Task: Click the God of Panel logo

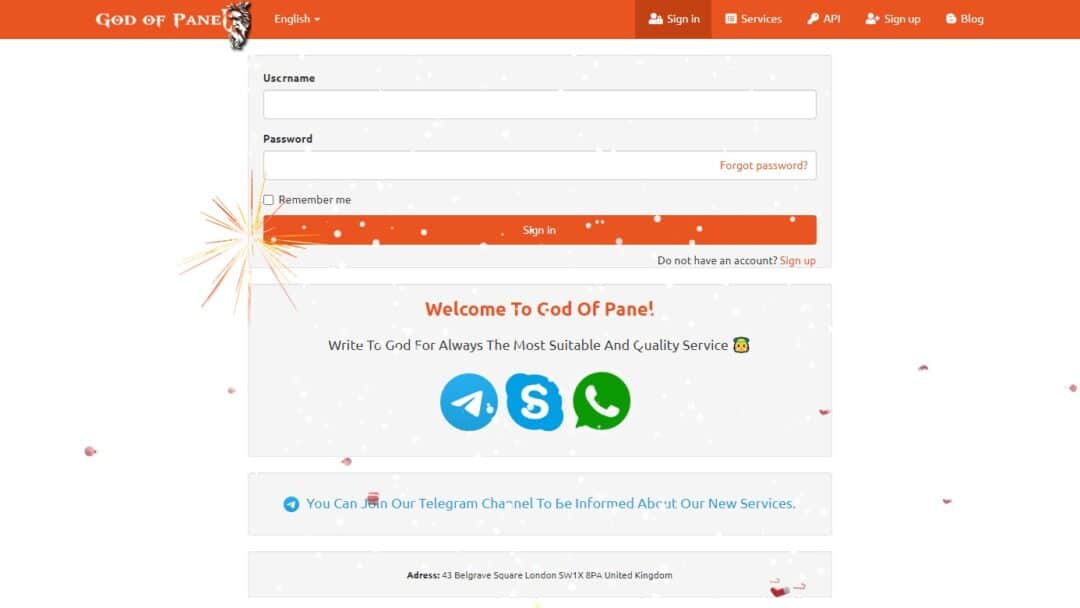Action: [174, 23]
